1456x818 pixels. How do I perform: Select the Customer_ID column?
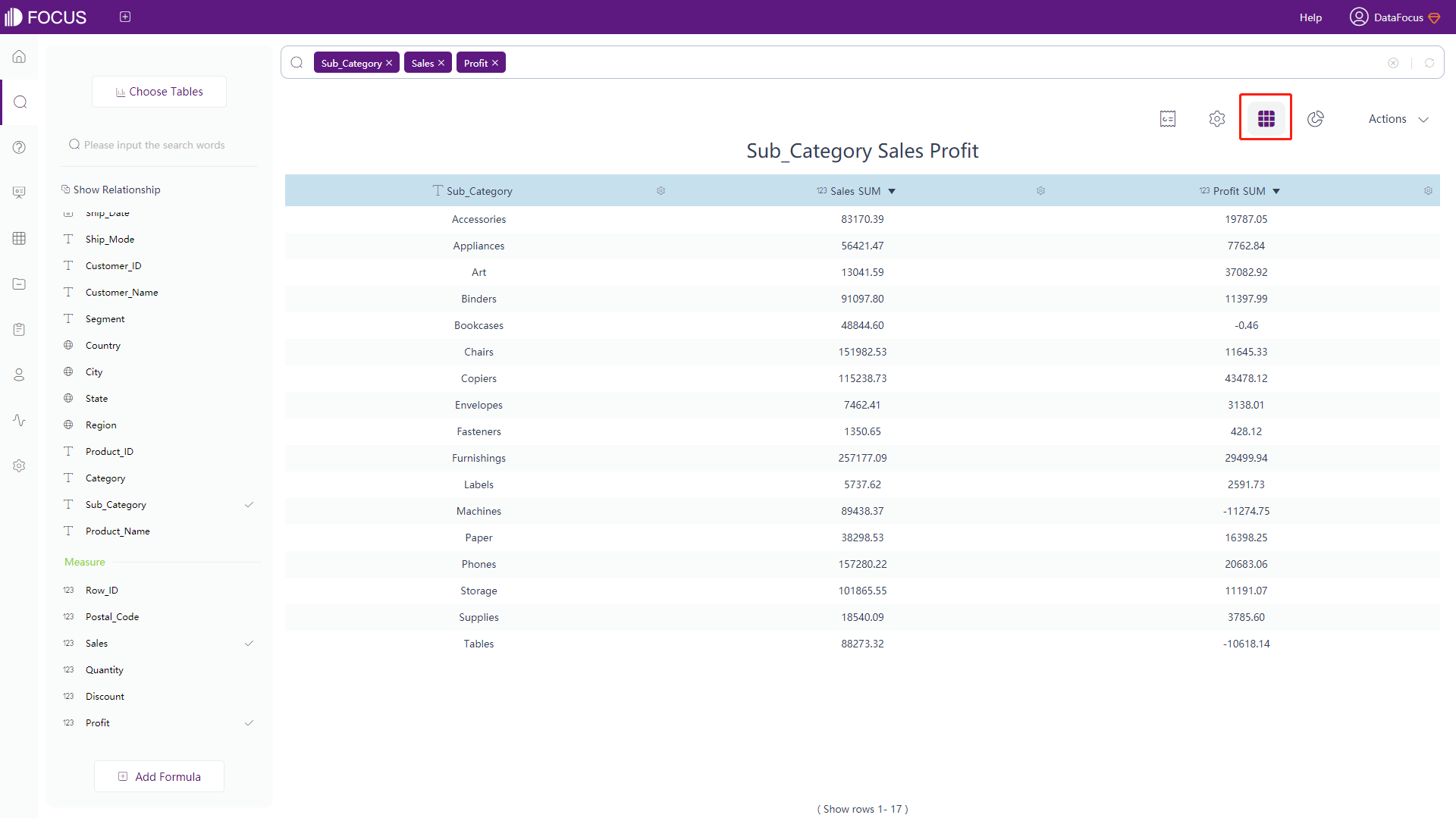click(x=114, y=266)
